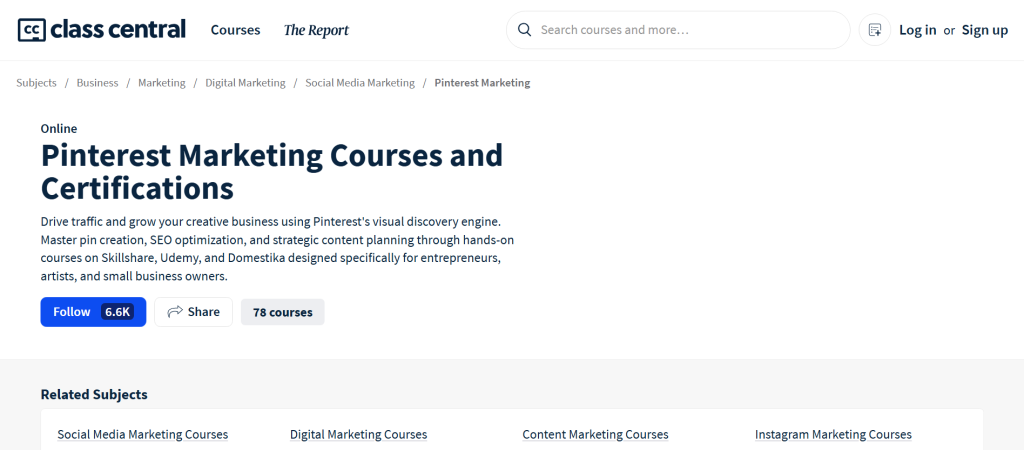This screenshot has height=450, width=1024.
Task: Click the Share arrow icon
Action: point(175,312)
